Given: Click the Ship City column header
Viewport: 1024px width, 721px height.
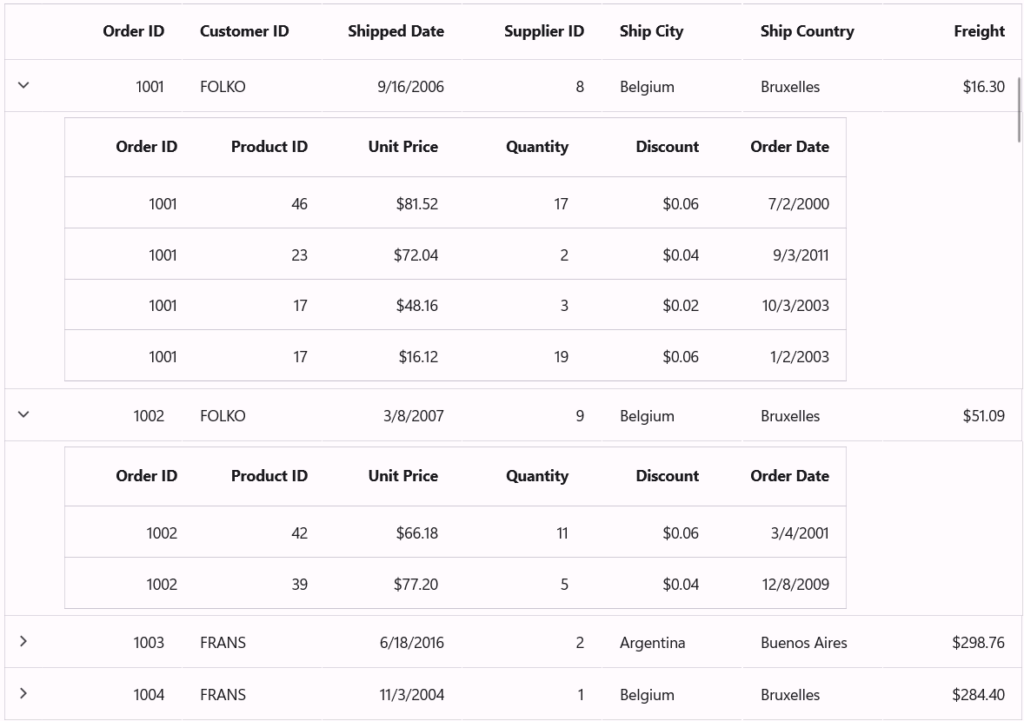Looking at the screenshot, I should point(651,31).
